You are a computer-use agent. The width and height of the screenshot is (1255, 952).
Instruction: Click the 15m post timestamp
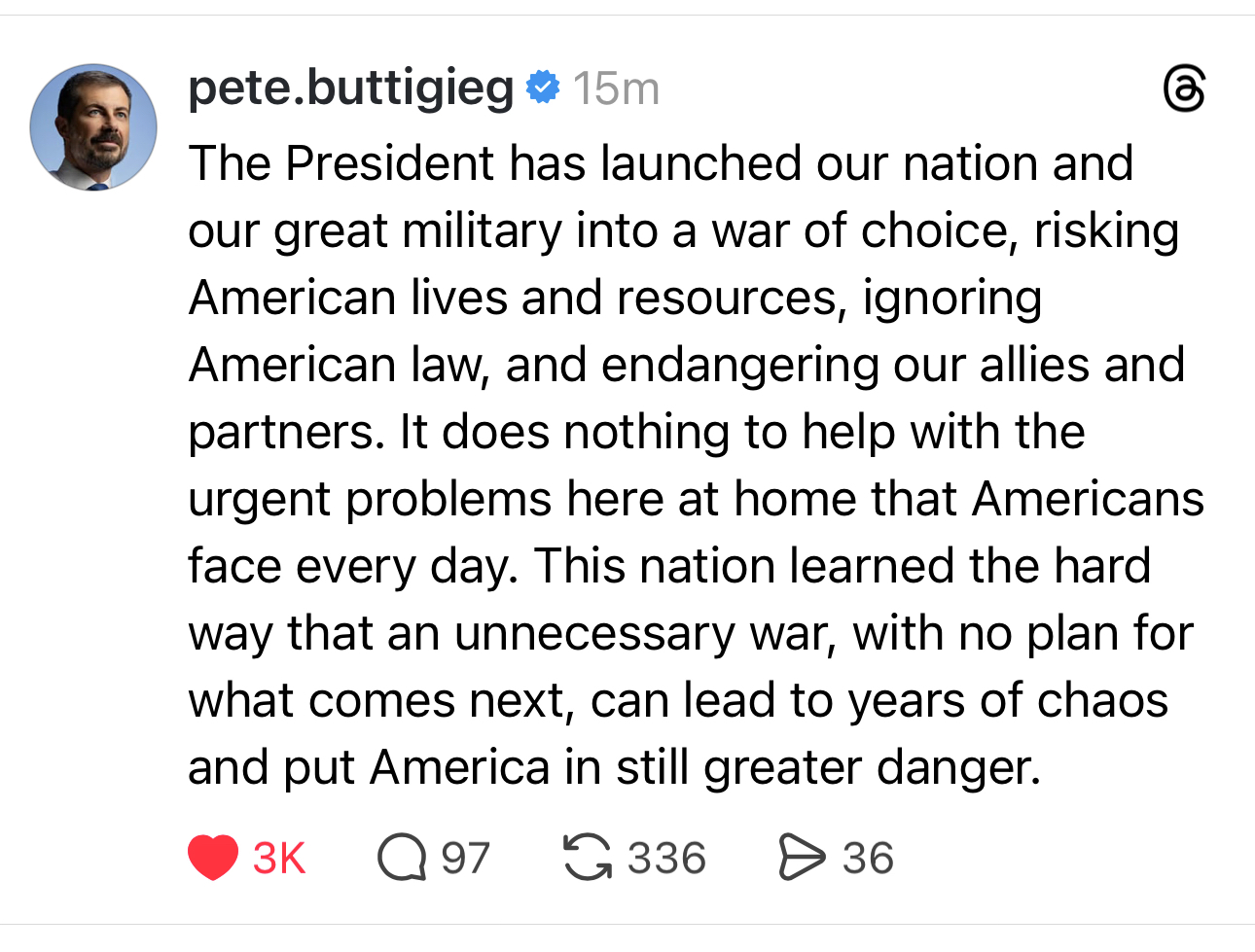pyautogui.click(x=616, y=89)
